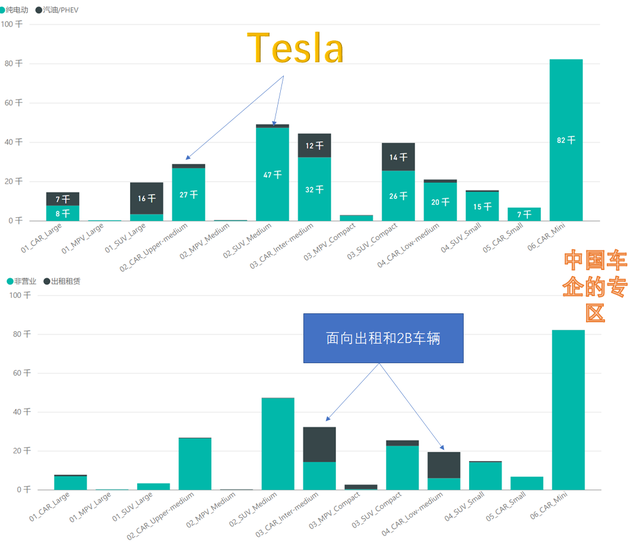Select the 15千 bar for SUV_Small
The width and height of the screenshot is (640, 543).
coord(482,206)
